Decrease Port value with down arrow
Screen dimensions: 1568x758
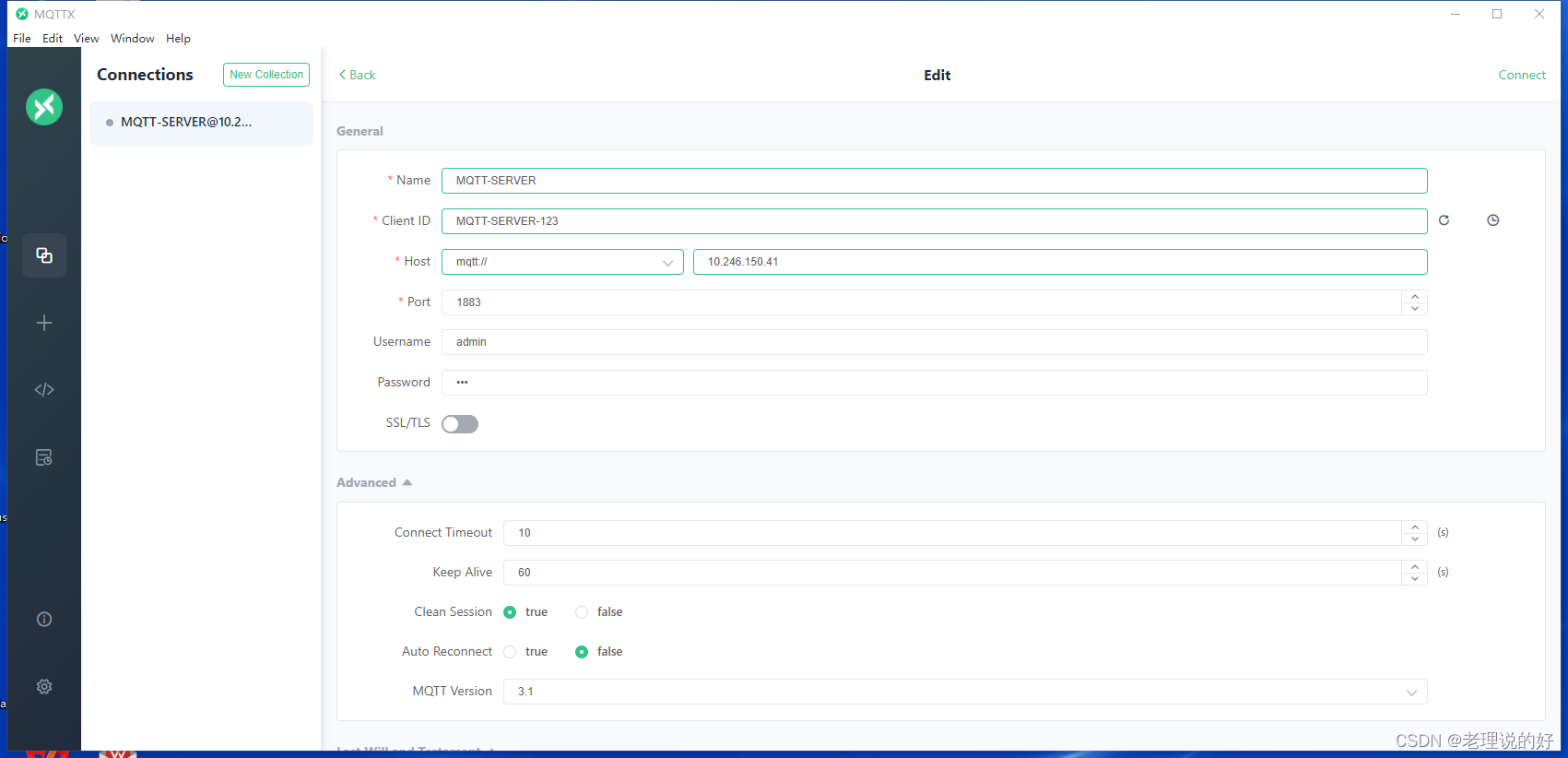[x=1415, y=309]
